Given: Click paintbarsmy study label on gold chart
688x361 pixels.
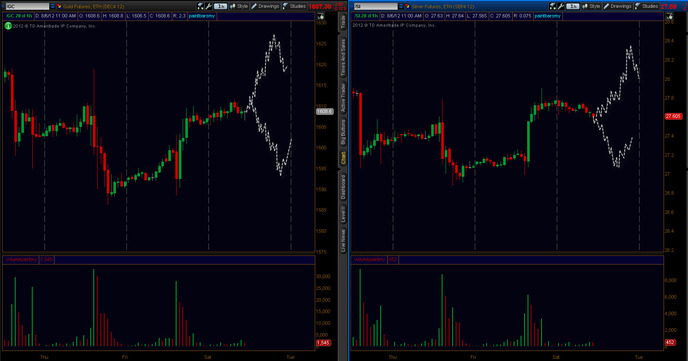Looking at the screenshot, I should point(202,16).
